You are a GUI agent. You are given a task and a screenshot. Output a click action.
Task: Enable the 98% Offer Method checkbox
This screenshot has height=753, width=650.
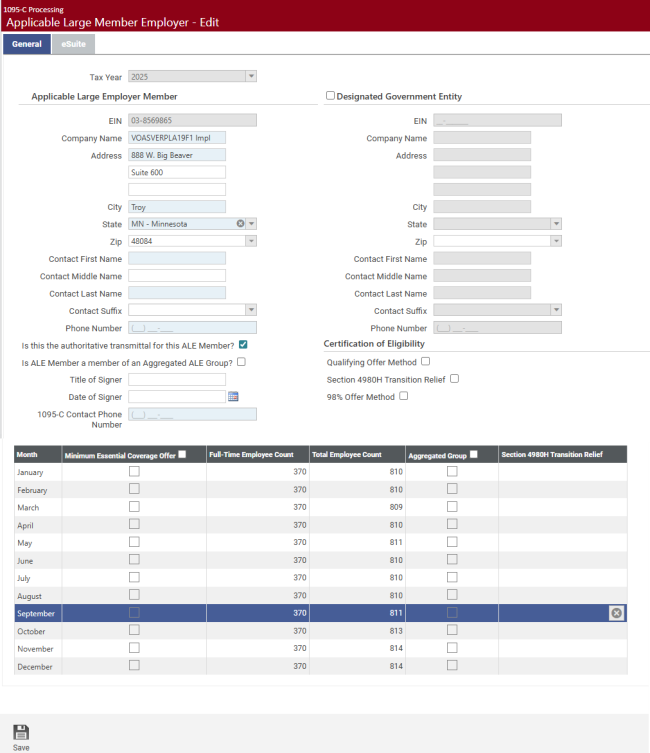coord(404,396)
